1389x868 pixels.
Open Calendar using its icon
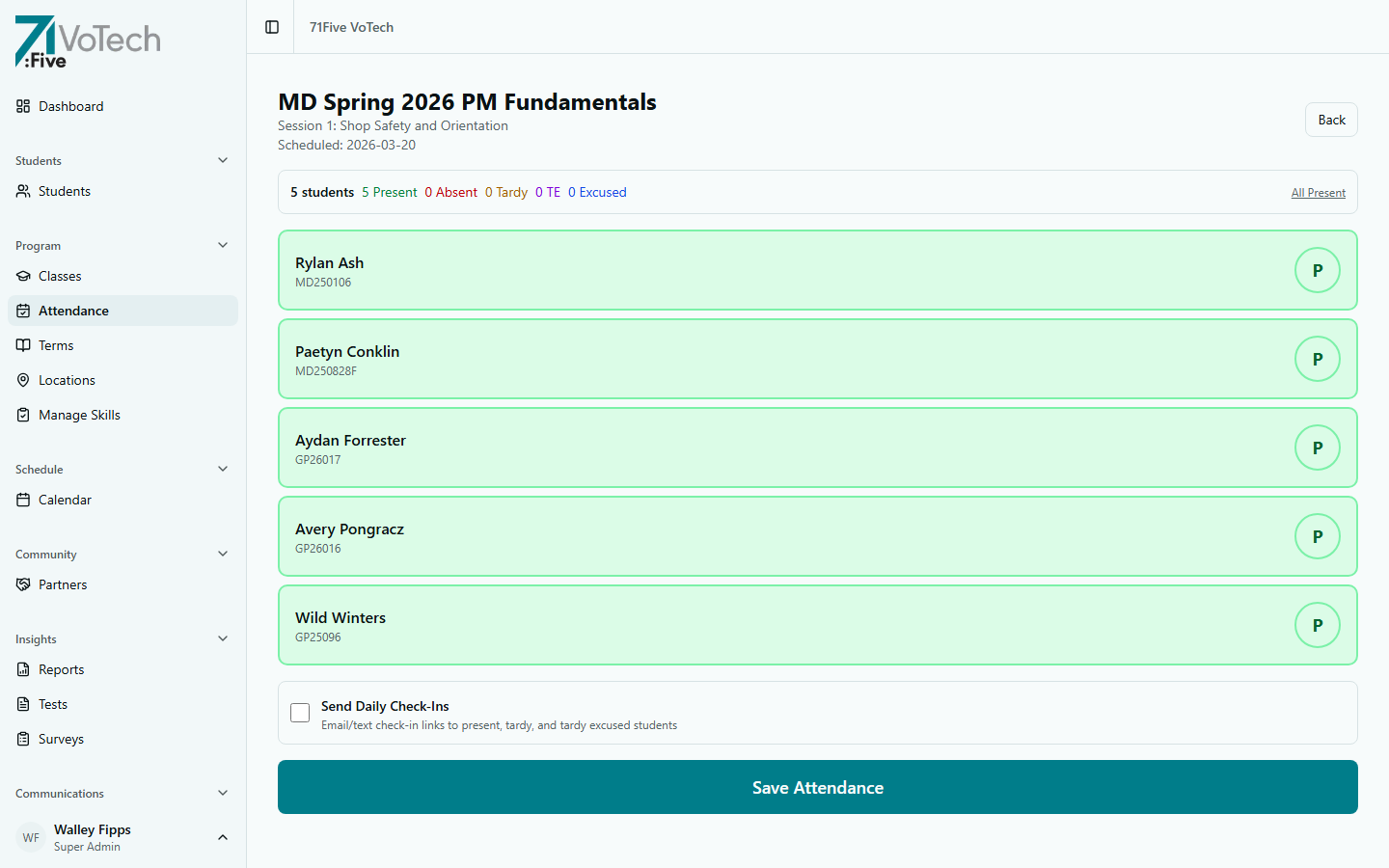coord(23,500)
